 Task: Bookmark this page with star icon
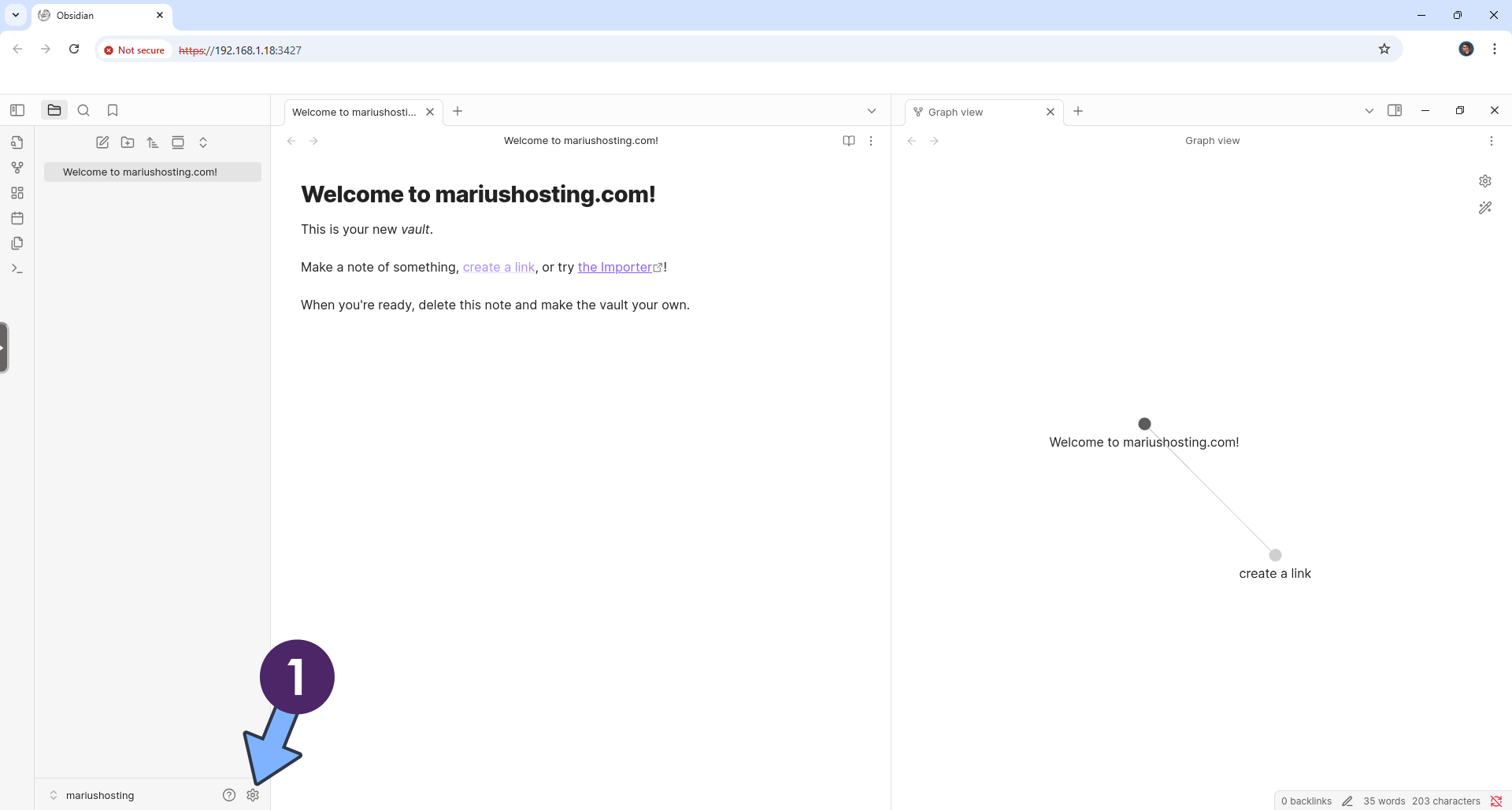[1384, 49]
